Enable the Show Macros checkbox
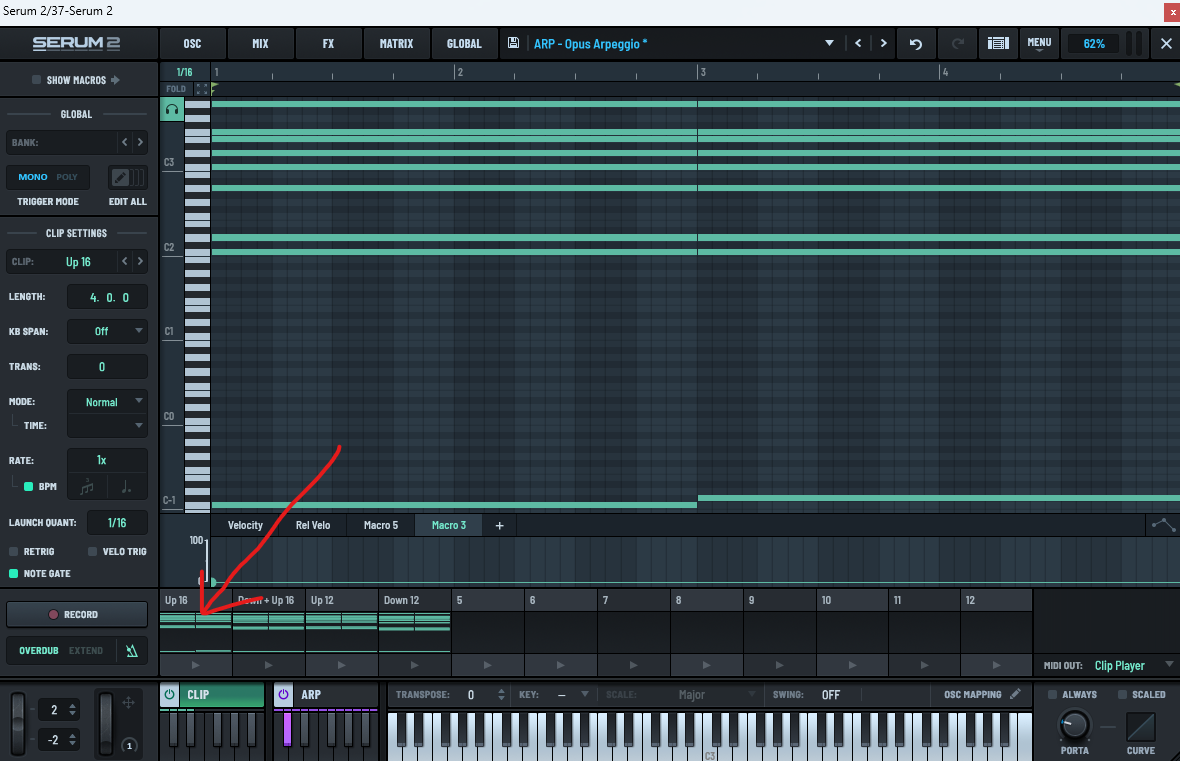The height and width of the screenshot is (761, 1180). 36,80
